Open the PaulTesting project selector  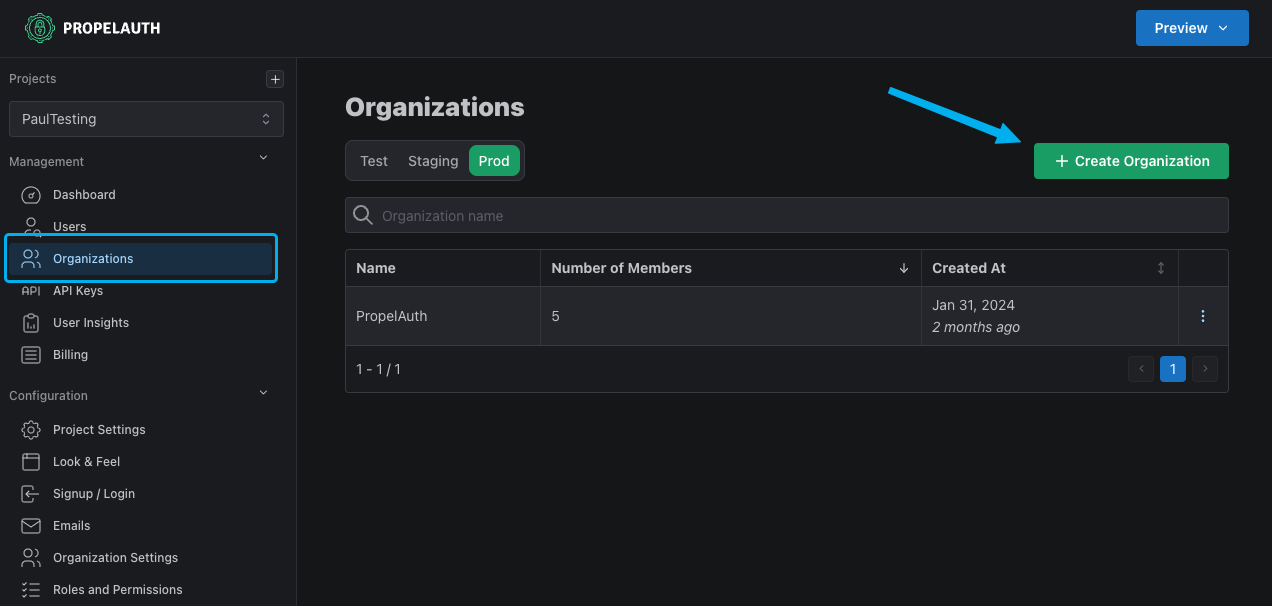146,119
